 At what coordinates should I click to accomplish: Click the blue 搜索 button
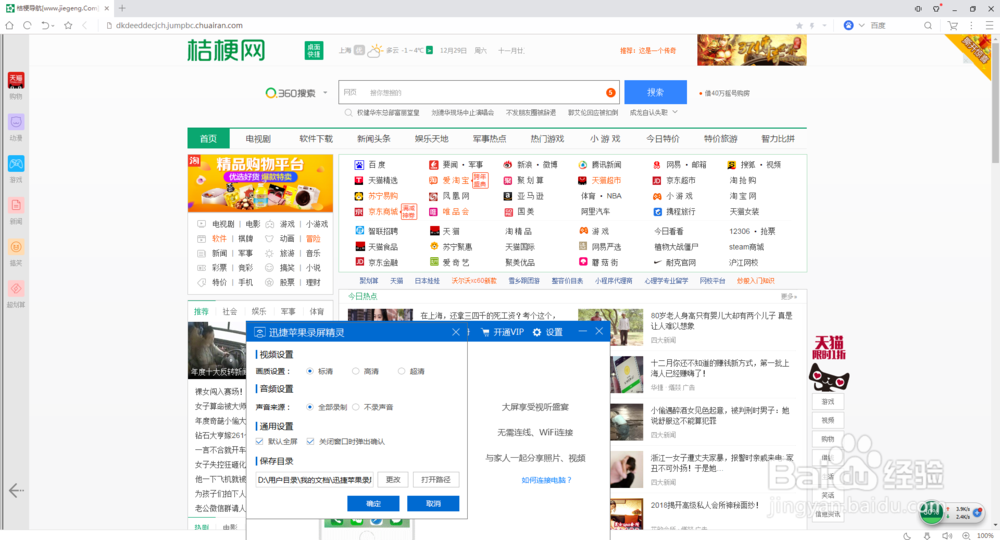(656, 92)
